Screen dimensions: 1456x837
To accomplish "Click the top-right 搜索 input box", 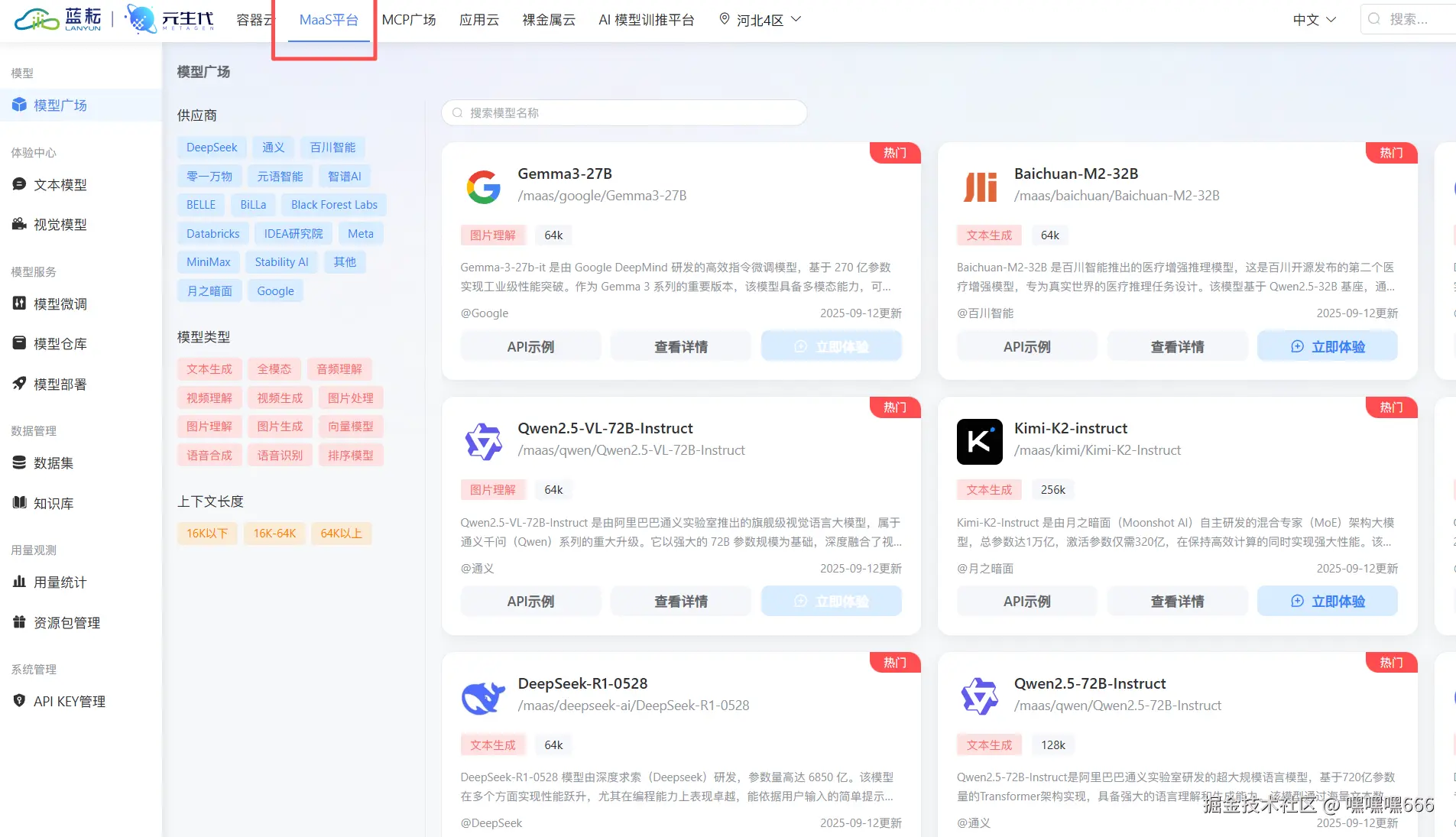I will [x=1408, y=19].
